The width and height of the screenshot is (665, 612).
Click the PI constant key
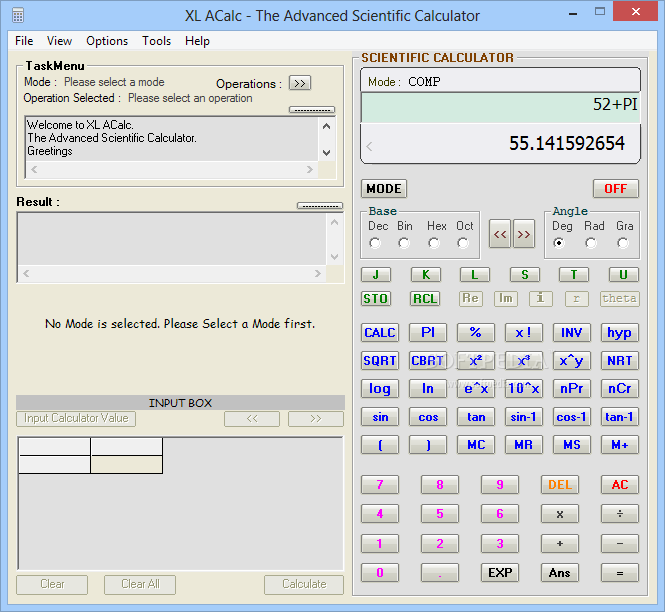click(428, 332)
